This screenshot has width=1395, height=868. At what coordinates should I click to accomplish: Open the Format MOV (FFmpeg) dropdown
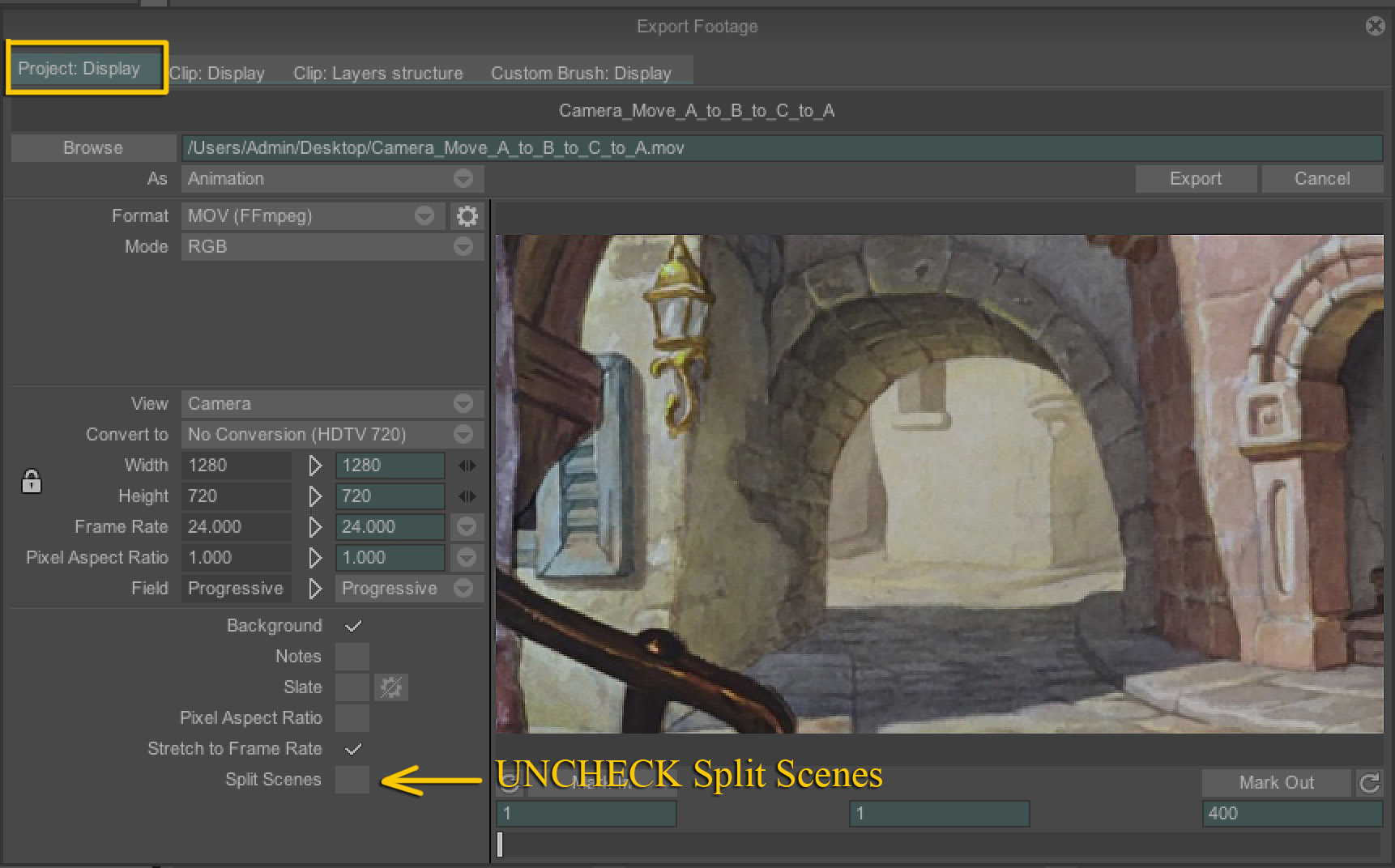click(314, 216)
